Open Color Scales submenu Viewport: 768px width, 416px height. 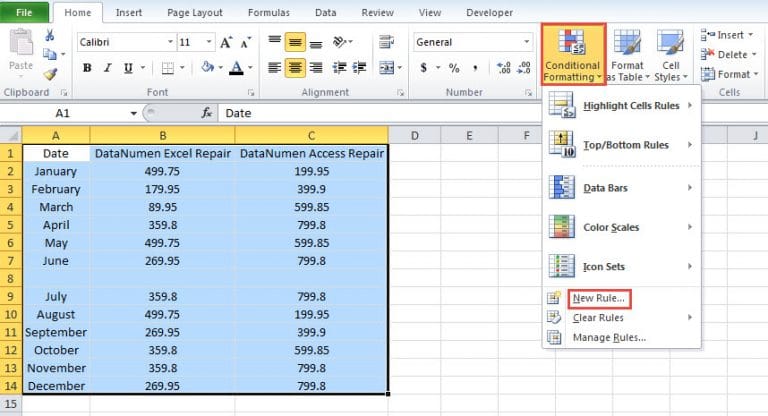click(x=622, y=227)
